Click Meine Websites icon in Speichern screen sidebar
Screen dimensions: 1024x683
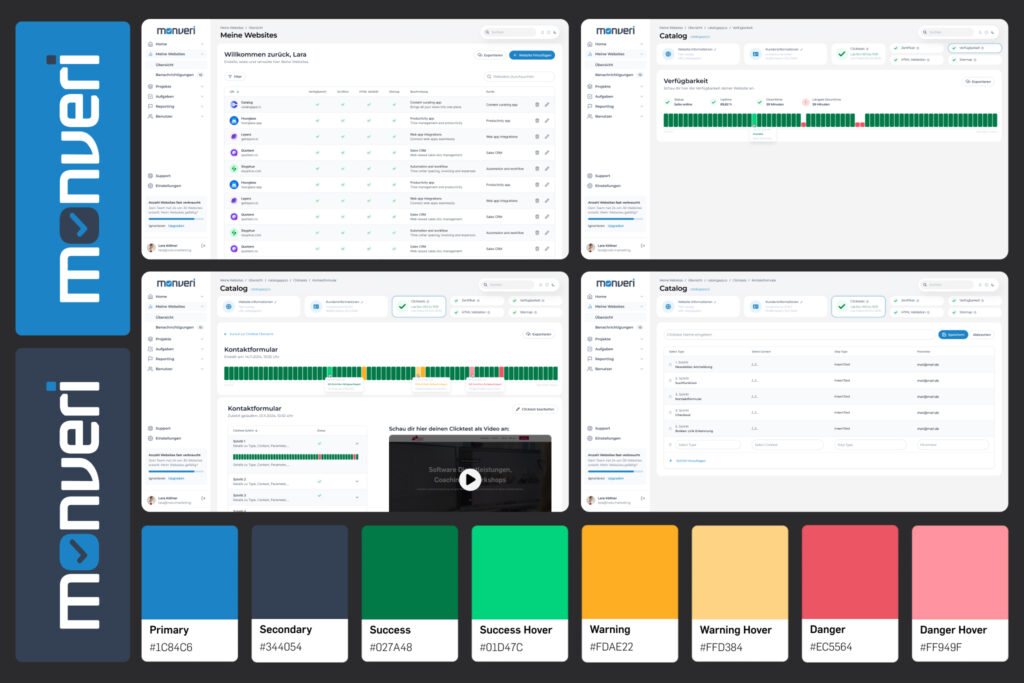tap(590, 306)
